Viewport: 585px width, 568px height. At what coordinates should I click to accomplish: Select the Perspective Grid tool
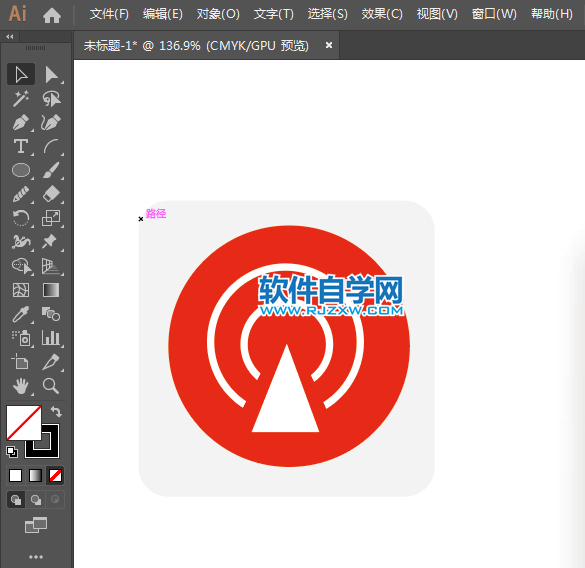(51, 266)
